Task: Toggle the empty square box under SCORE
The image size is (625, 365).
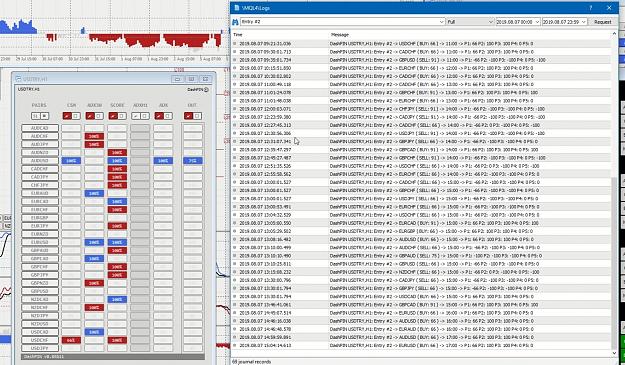Action: [x=122, y=116]
